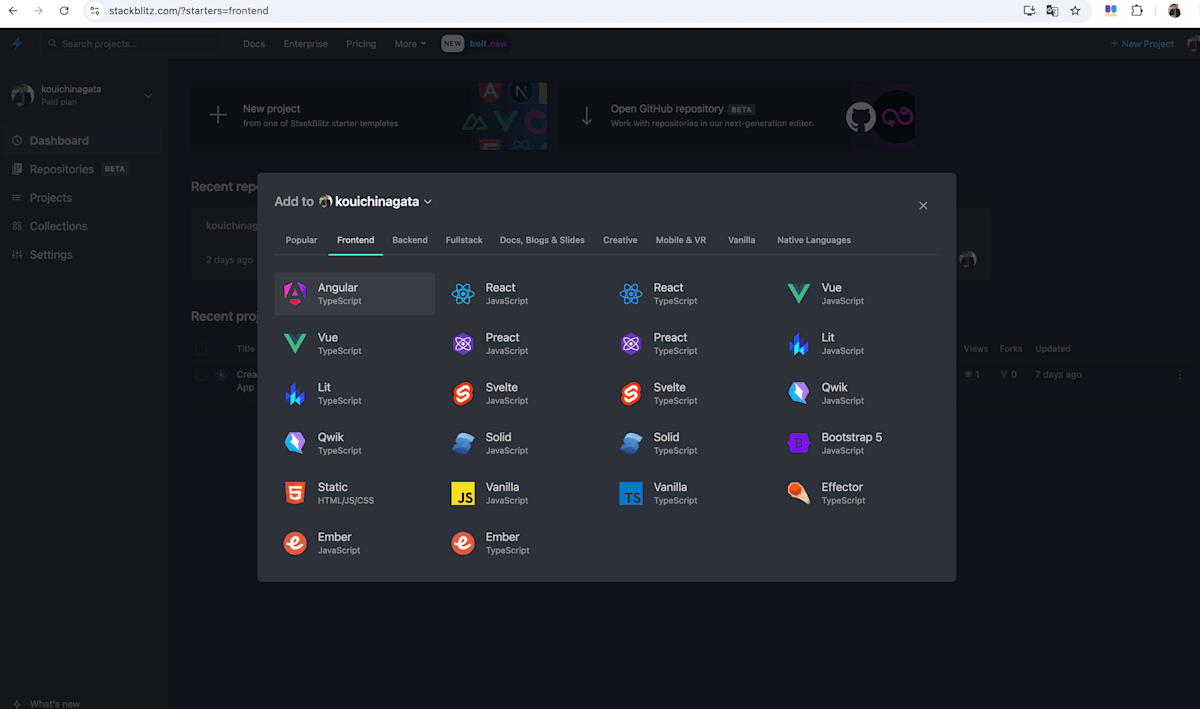This screenshot has height=709, width=1200.
Task: Switch to the Vanilla tab
Action: click(x=741, y=240)
